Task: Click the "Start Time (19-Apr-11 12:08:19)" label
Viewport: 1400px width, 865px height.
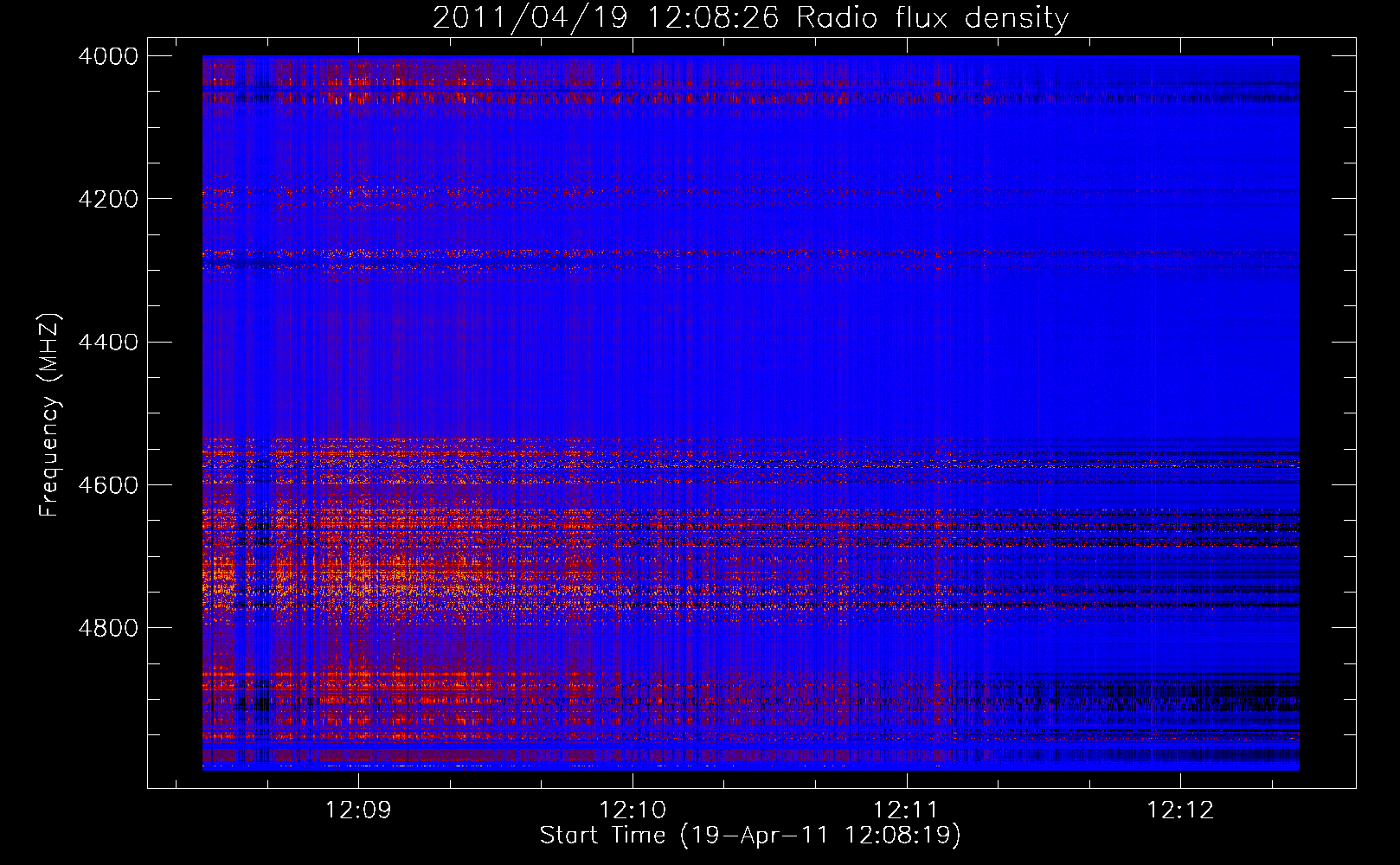Action: click(750, 835)
